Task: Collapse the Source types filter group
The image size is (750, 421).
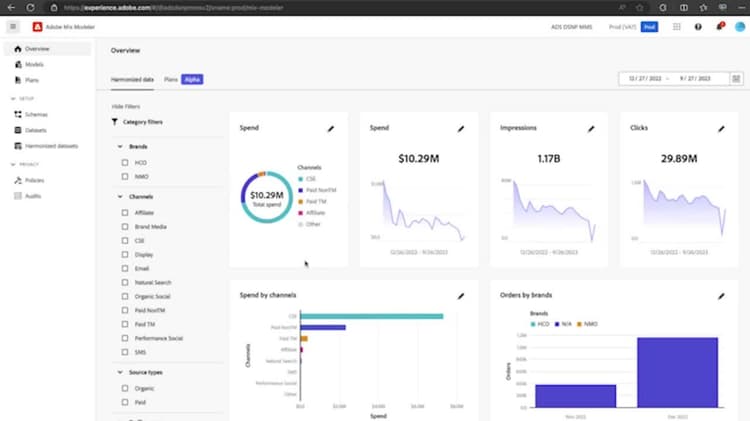Action: click(x=120, y=372)
